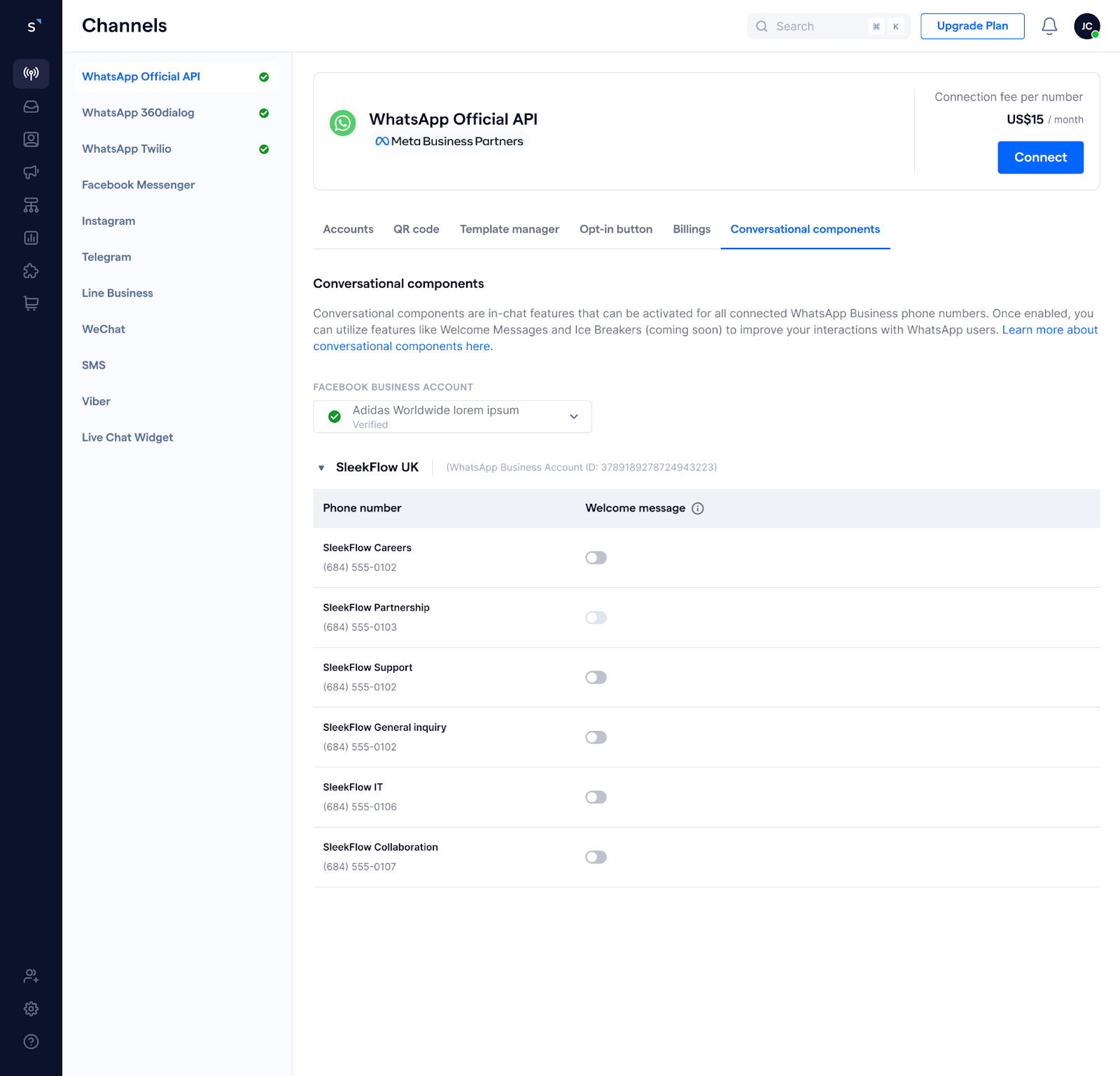Click the WhatsApp logo icon in header card
Screen dimensions: 1120x1076
(343, 123)
